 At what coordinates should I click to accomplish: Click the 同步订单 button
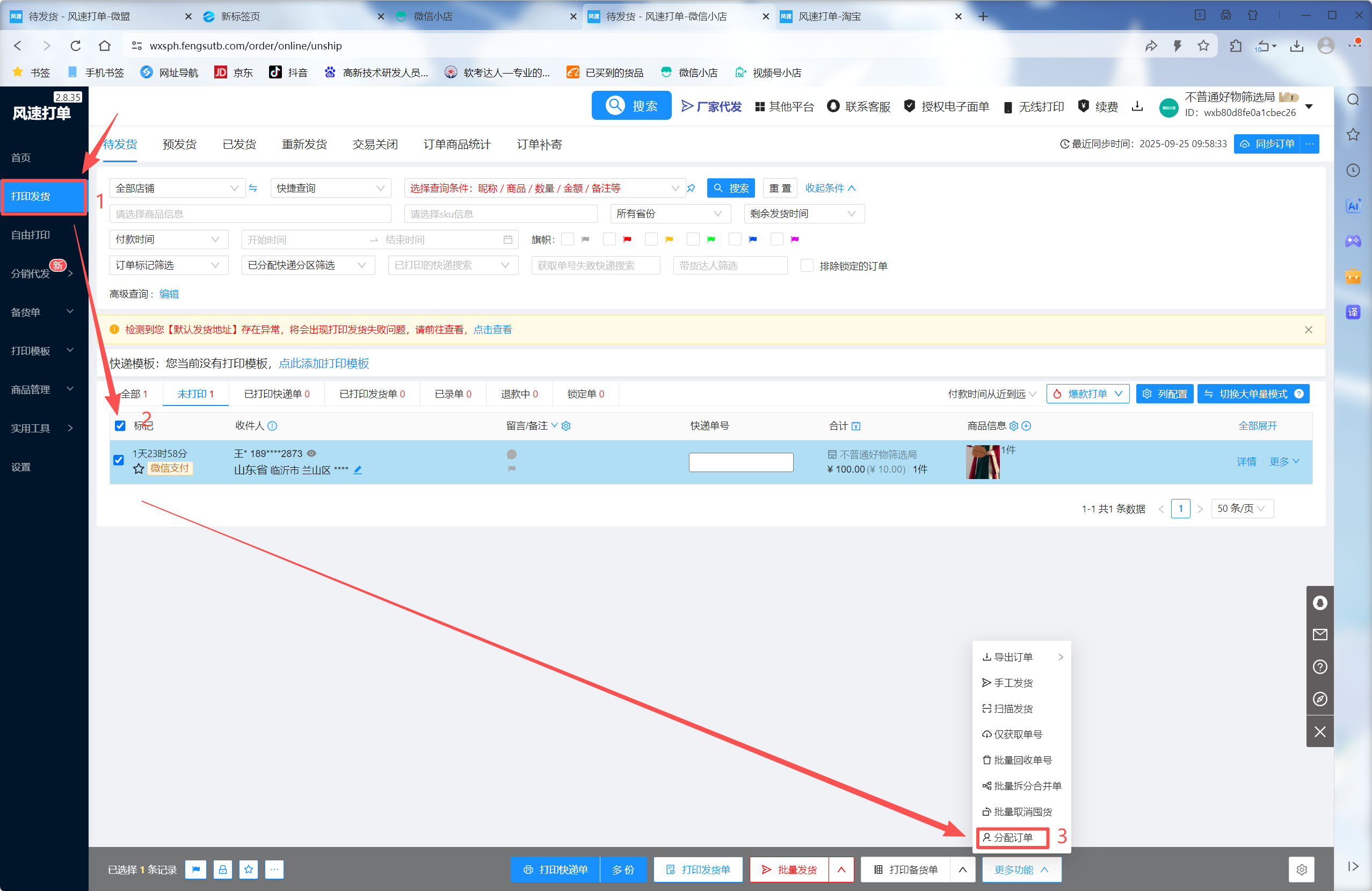tap(1268, 143)
